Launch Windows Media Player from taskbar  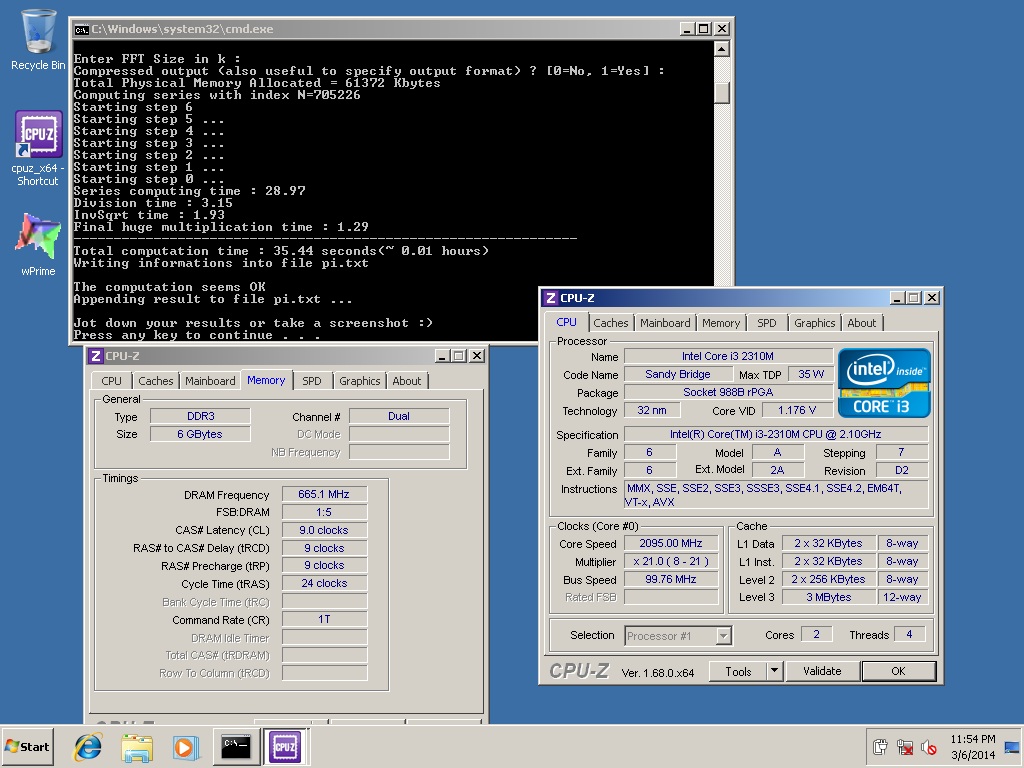[186, 746]
